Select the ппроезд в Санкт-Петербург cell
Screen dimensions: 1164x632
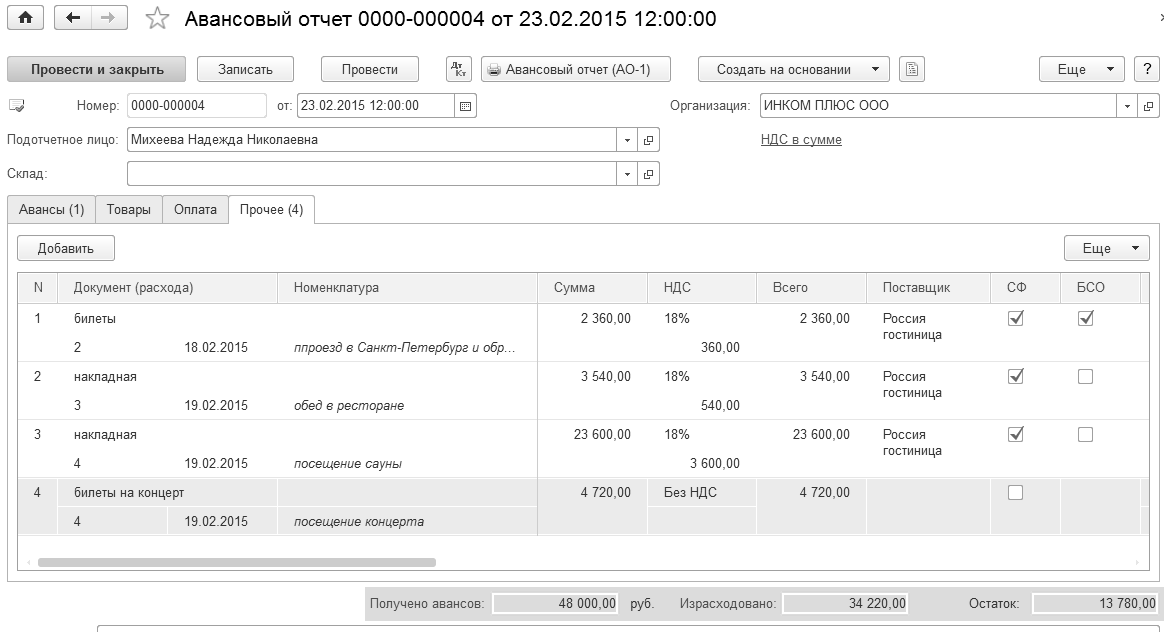point(407,348)
